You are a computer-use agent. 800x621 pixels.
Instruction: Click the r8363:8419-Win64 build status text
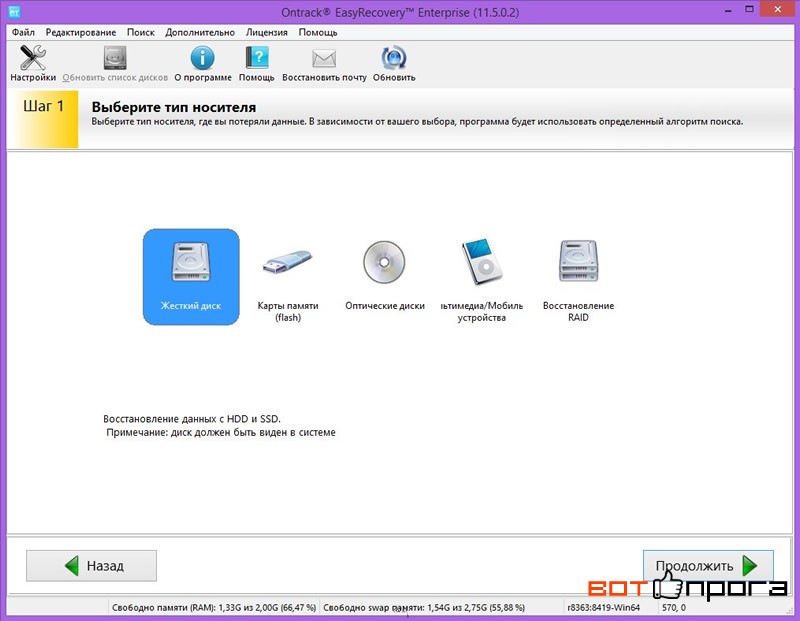(x=603, y=608)
